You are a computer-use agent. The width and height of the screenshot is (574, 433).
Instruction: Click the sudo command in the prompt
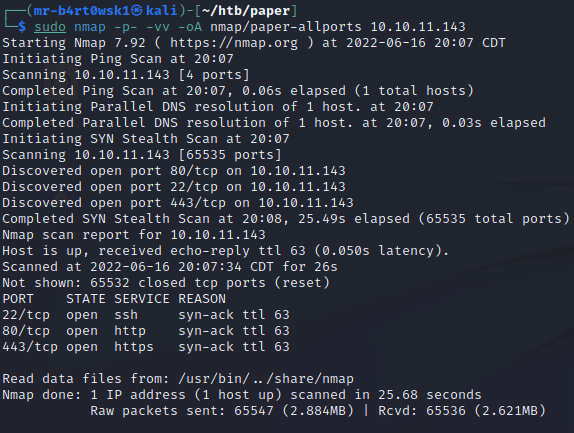click(x=50, y=27)
